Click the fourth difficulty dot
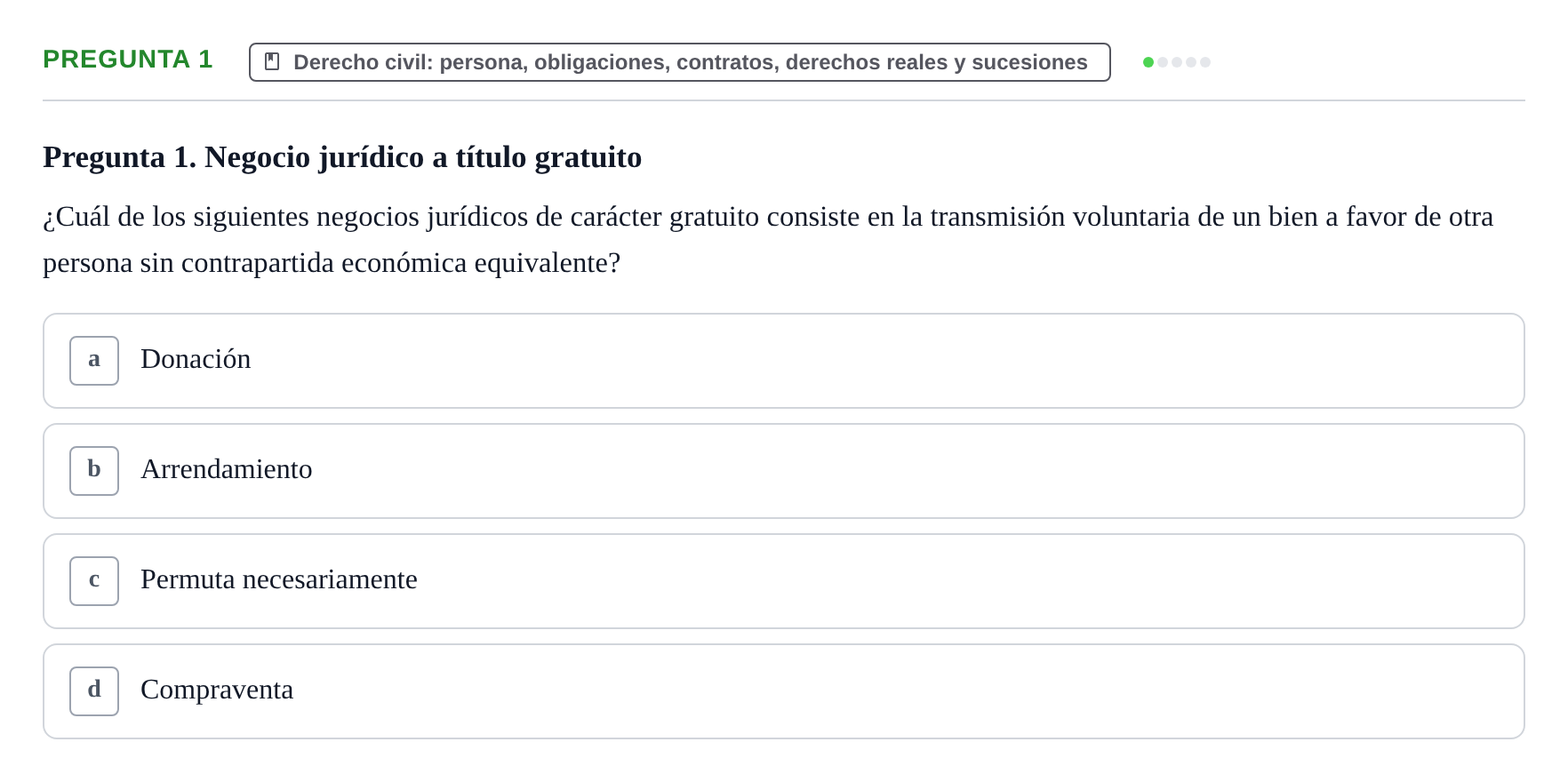Image resolution: width=1568 pixels, height=782 pixels. tap(1191, 62)
